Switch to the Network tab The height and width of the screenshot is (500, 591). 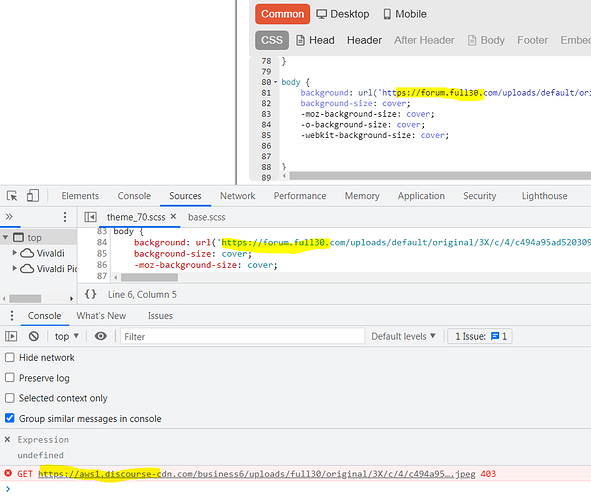click(x=237, y=196)
